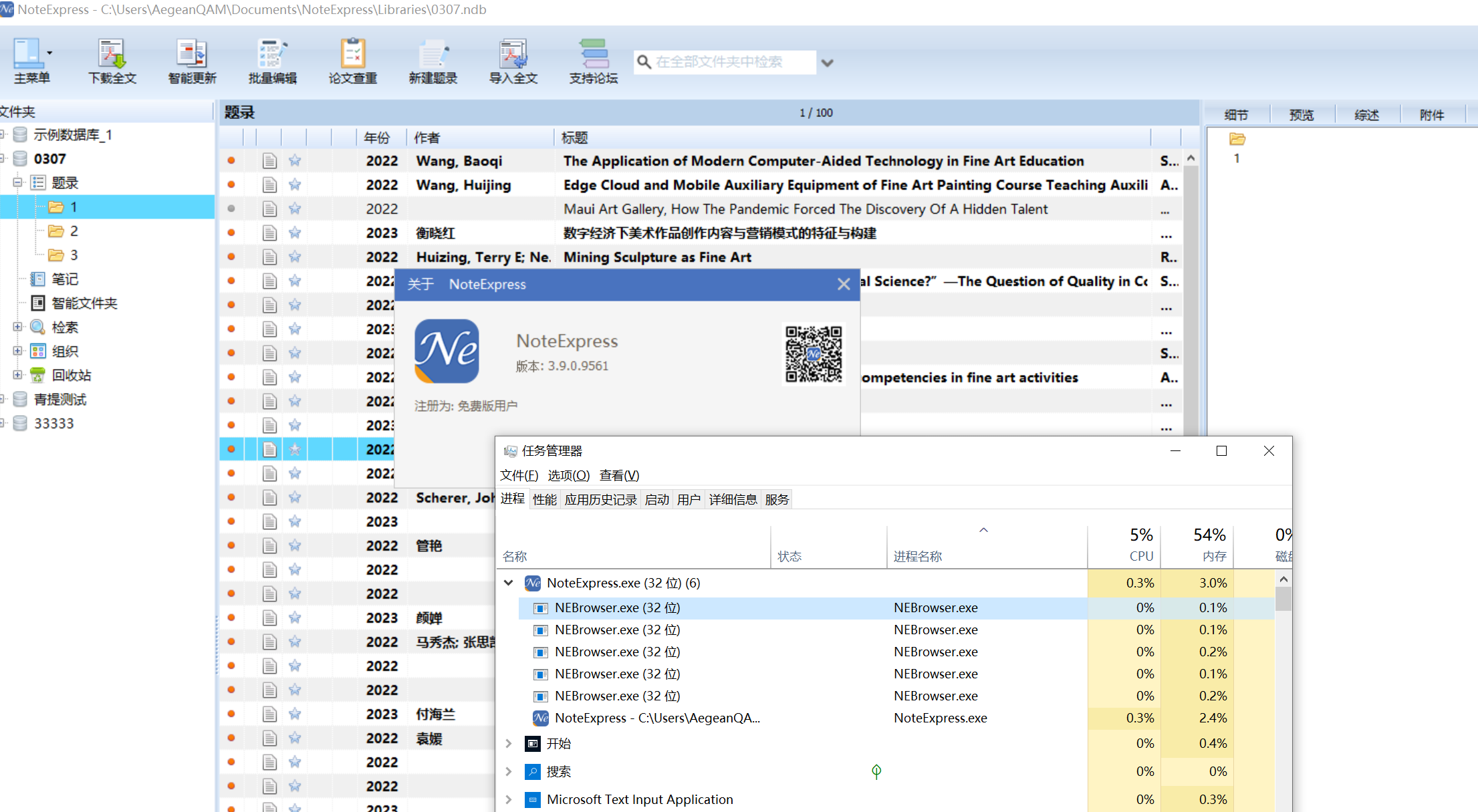Click the NoteExpress.exe process icon in Task Manager

[533, 583]
